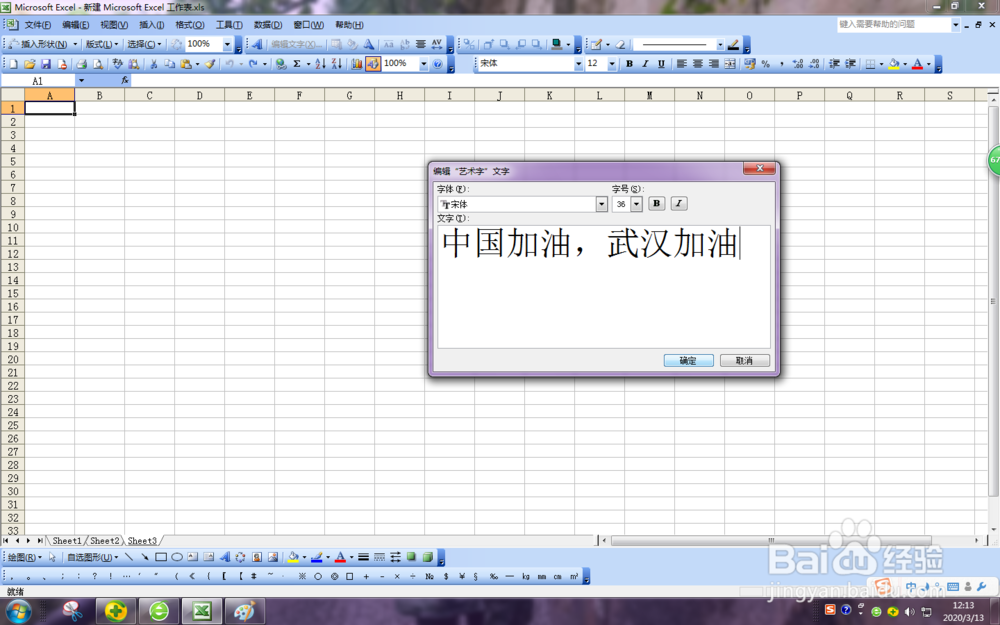Viewport: 1000px width, 625px height.
Task: Click the Erase Border eraser icon
Action: tap(620, 45)
